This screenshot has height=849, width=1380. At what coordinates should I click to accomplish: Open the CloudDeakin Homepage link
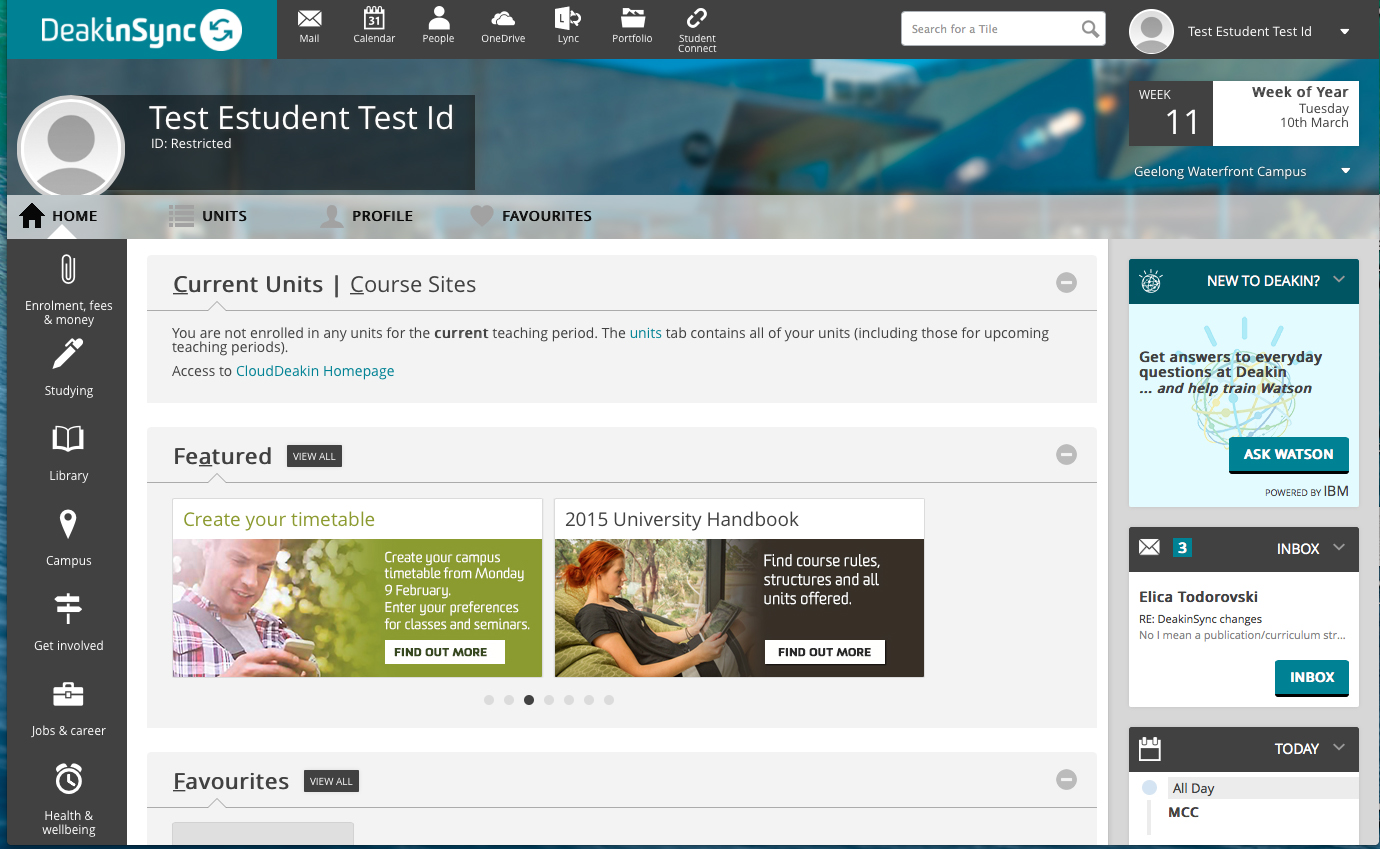315,371
